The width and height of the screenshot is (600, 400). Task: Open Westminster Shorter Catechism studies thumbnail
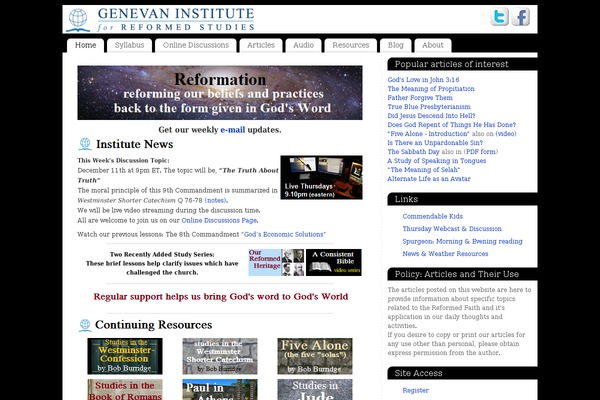click(220, 356)
